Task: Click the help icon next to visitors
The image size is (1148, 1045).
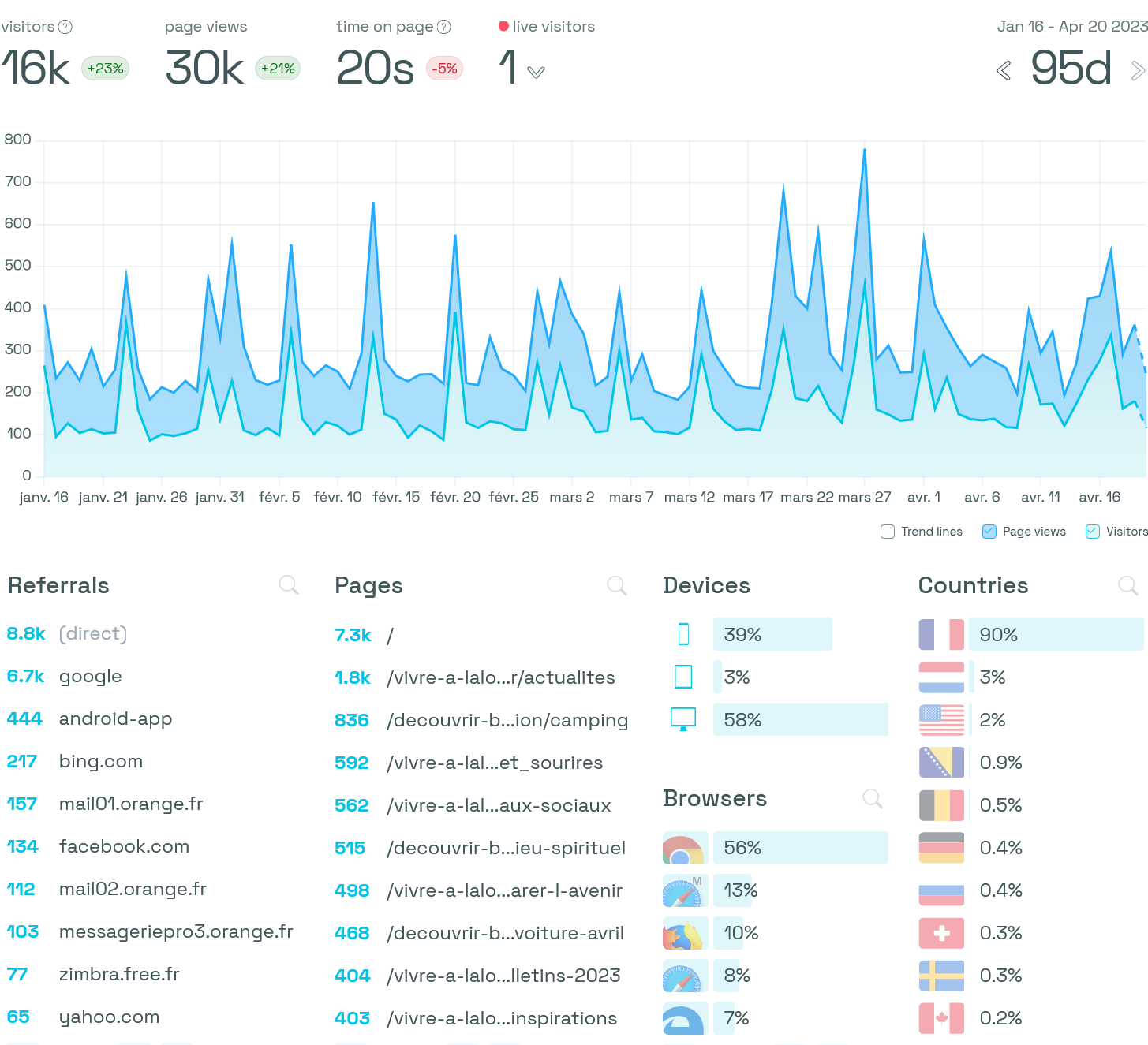Action: point(65,27)
